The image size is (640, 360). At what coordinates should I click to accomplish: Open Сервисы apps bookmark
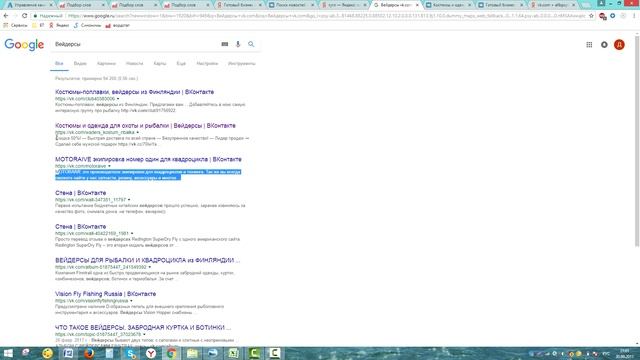click(16, 25)
